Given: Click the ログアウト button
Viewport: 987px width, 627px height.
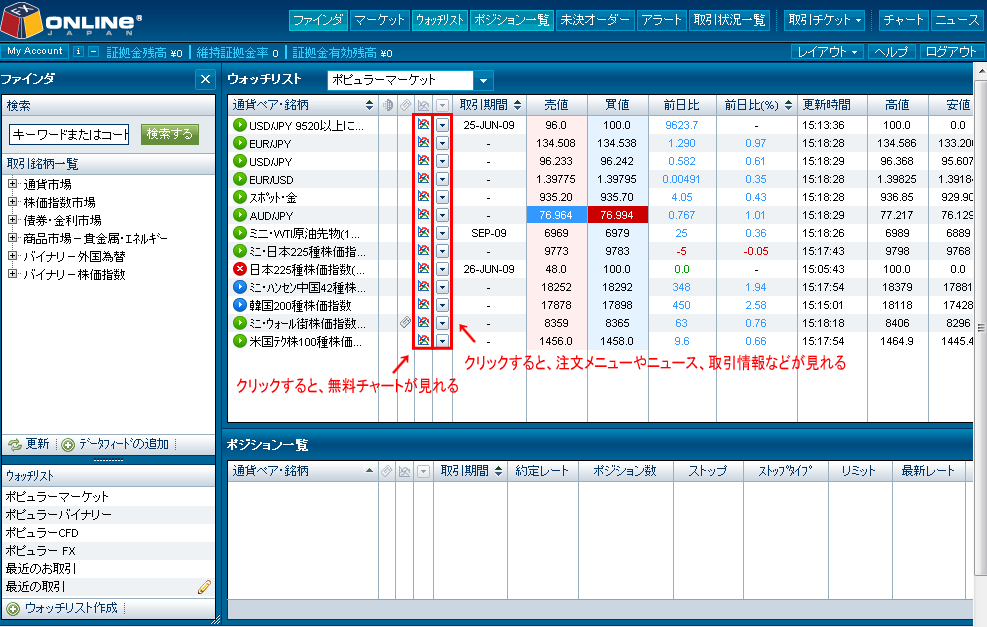Looking at the screenshot, I should coord(950,52).
